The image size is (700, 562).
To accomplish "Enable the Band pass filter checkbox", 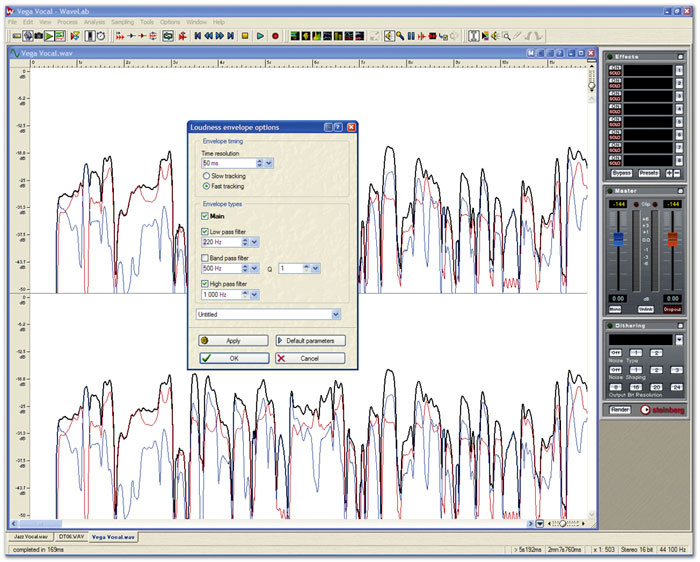I will click(x=205, y=258).
